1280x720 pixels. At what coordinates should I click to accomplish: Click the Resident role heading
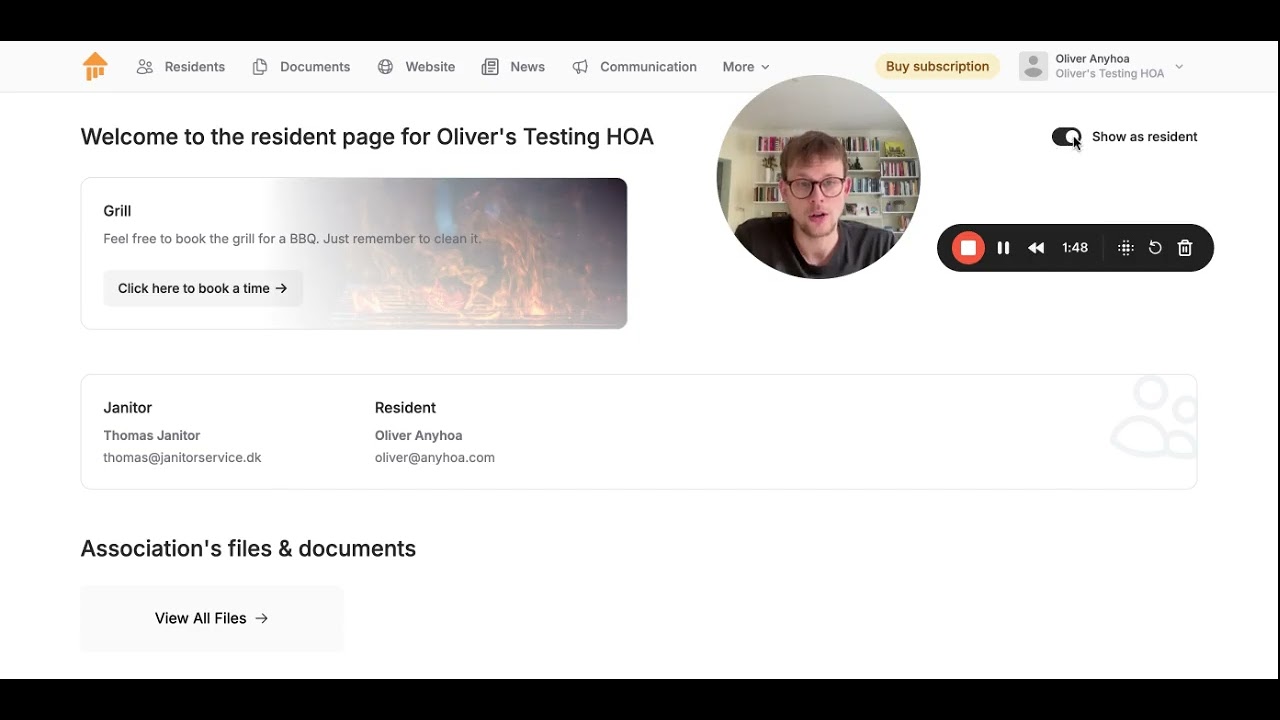click(405, 408)
